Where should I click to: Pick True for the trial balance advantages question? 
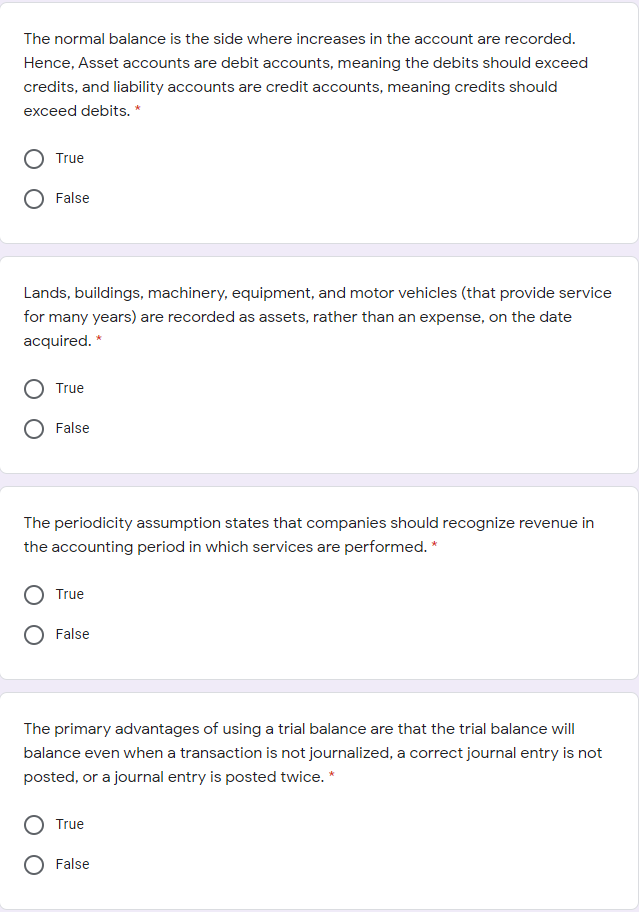tap(34, 825)
